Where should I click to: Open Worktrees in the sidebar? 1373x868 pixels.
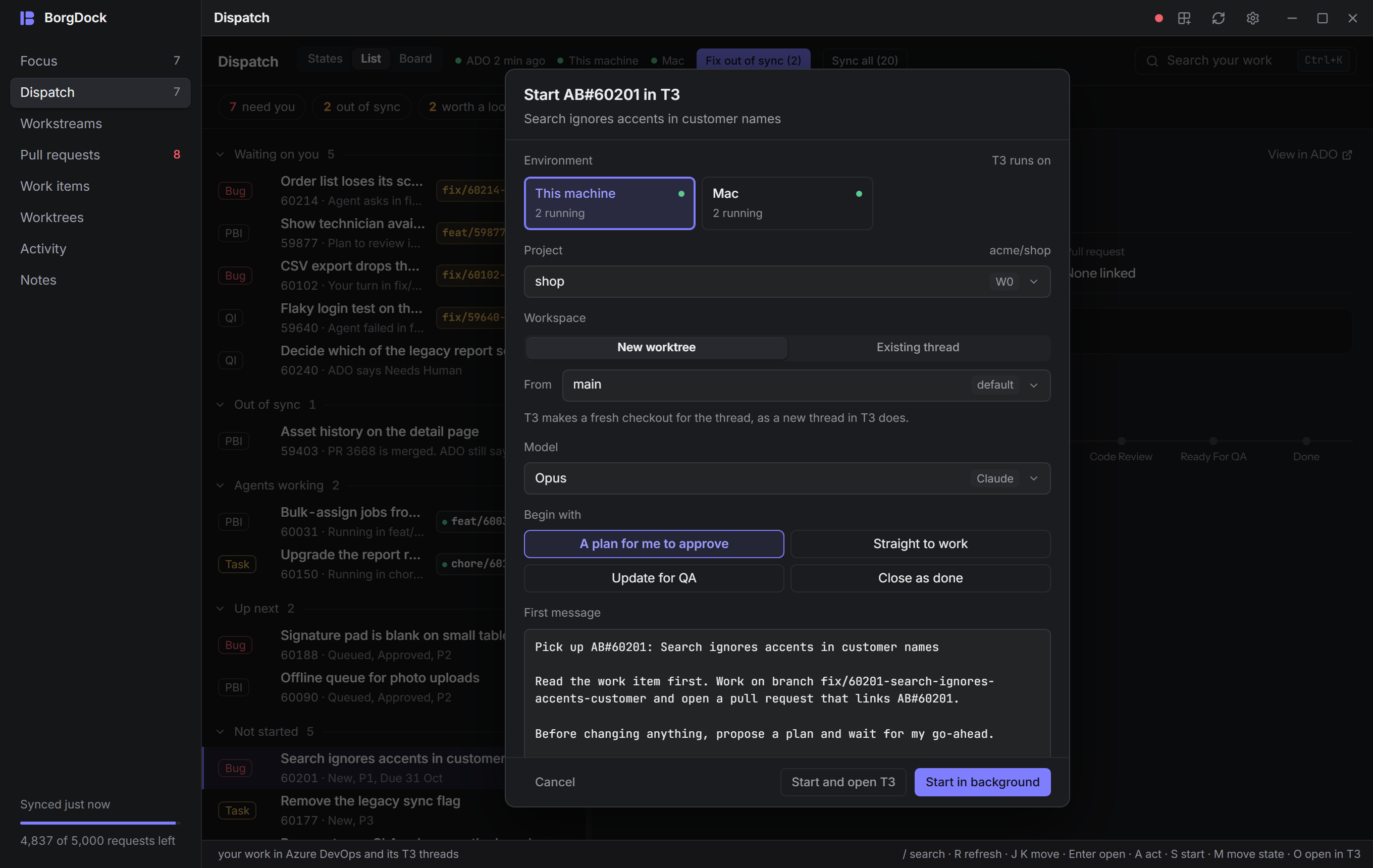(x=100, y=218)
